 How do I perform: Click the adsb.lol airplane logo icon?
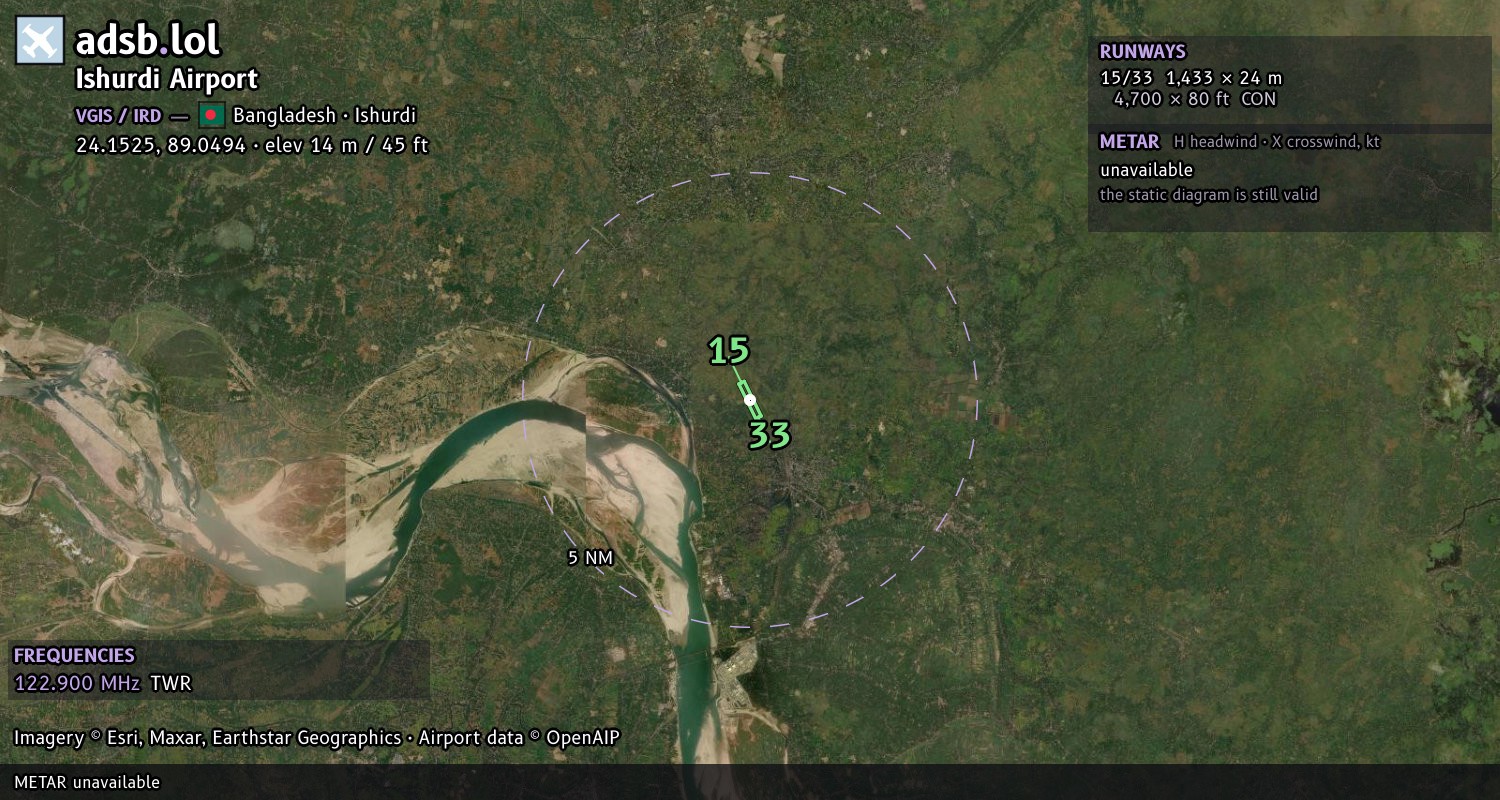40,41
